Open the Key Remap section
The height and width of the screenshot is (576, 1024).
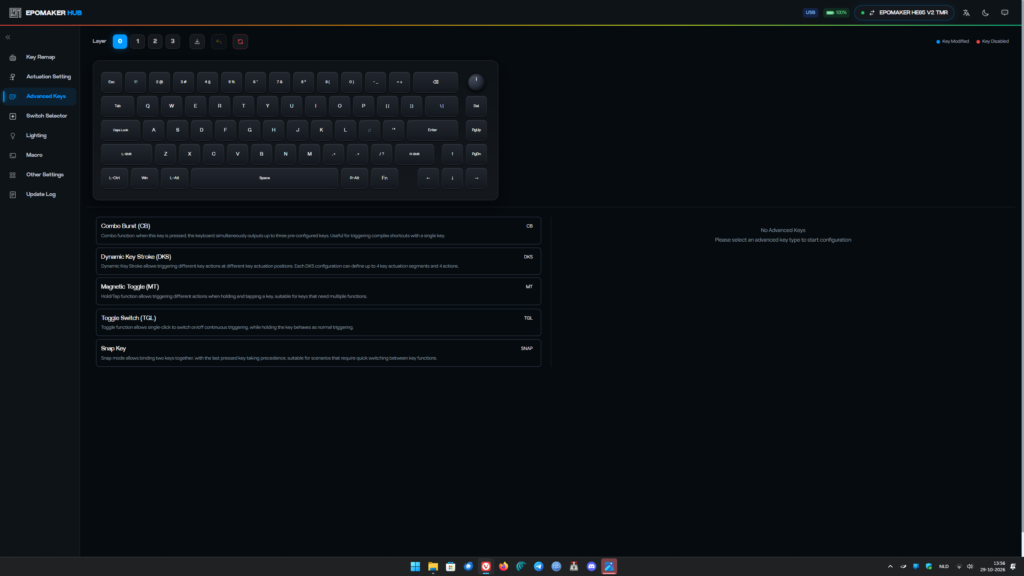(x=39, y=57)
